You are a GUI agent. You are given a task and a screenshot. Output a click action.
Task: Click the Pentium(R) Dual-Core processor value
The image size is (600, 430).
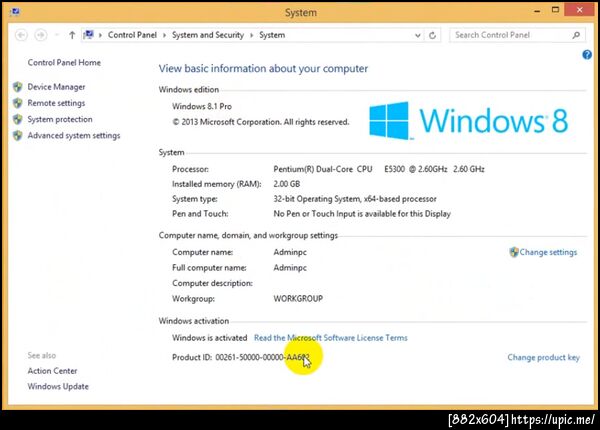coord(379,169)
